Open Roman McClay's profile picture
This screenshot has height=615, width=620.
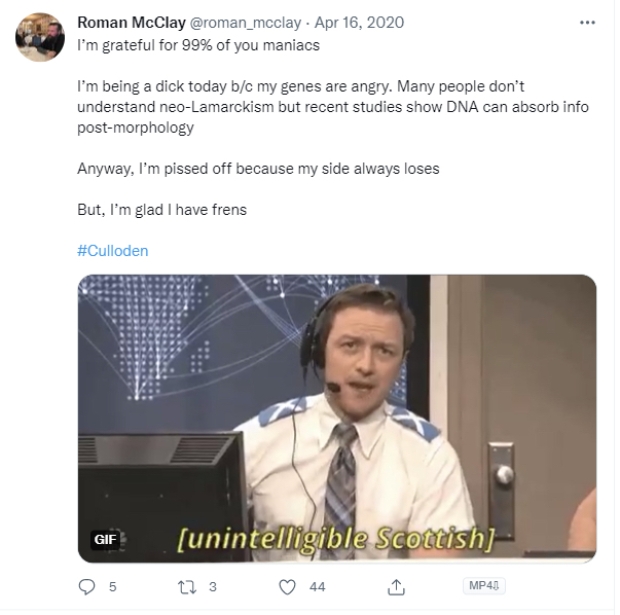pyautogui.click(x=40, y=37)
